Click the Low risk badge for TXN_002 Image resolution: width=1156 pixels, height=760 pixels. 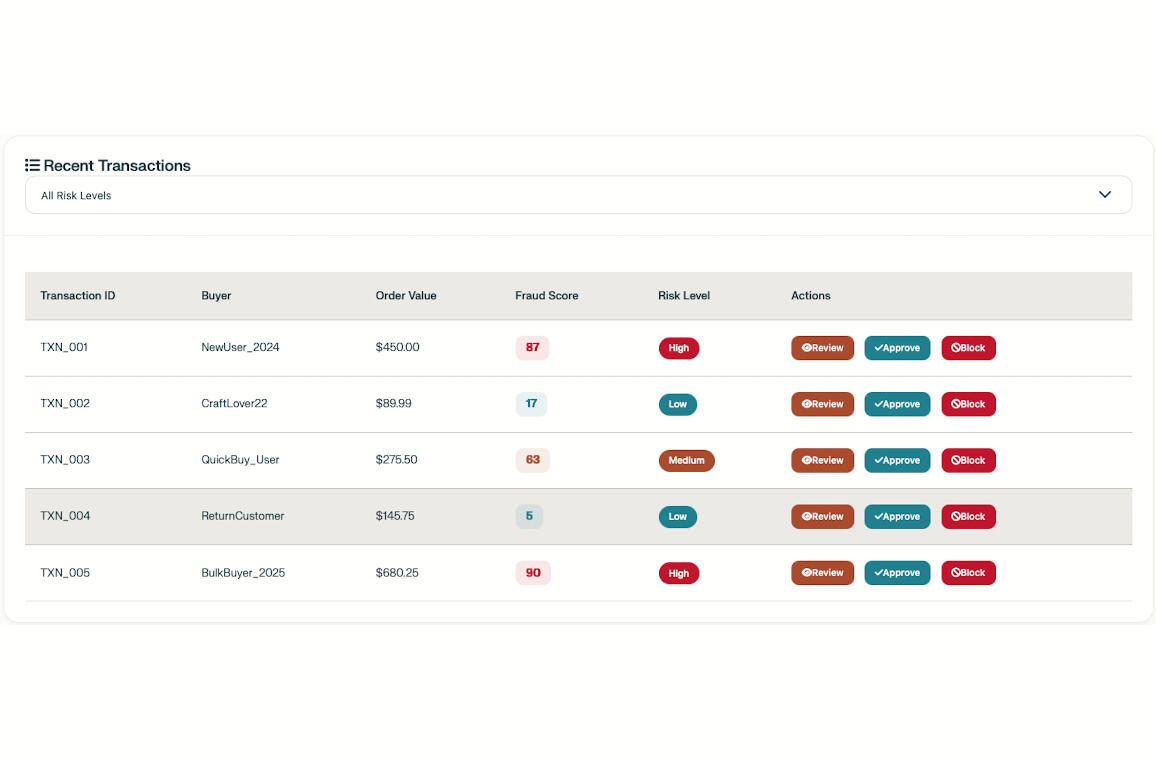[678, 404]
